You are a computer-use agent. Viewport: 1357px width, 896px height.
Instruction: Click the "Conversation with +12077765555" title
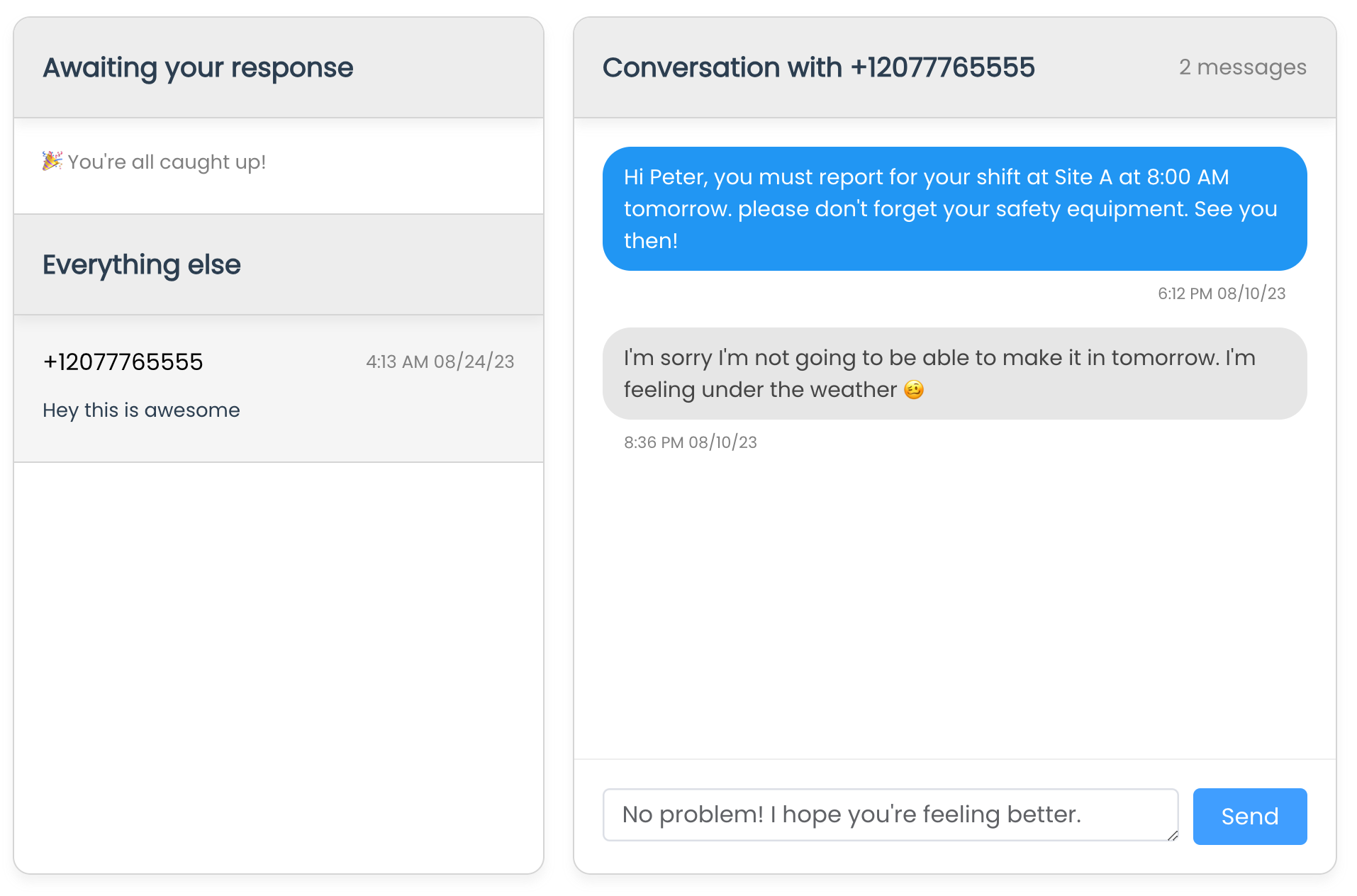(818, 67)
